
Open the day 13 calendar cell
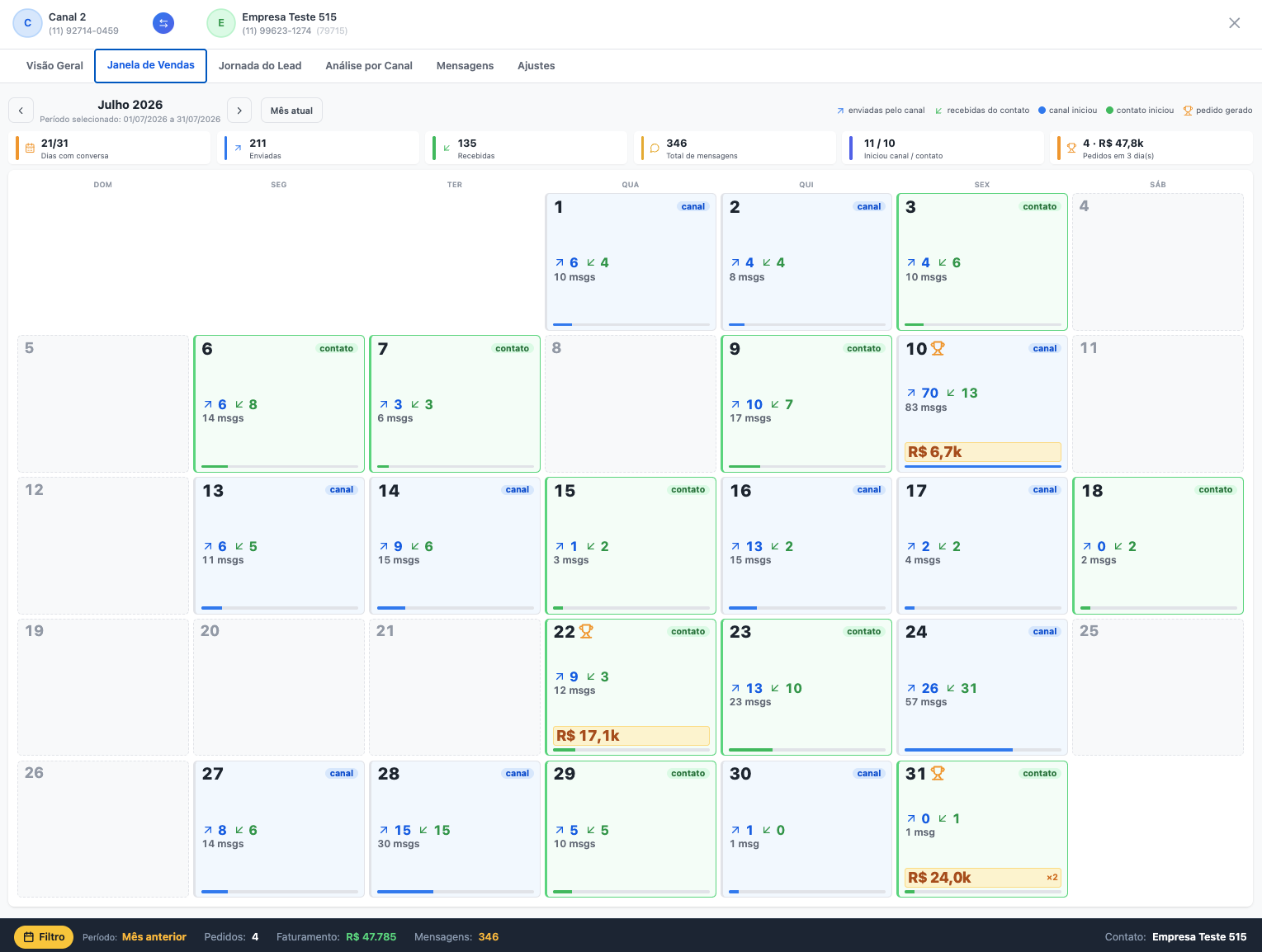tap(279, 546)
